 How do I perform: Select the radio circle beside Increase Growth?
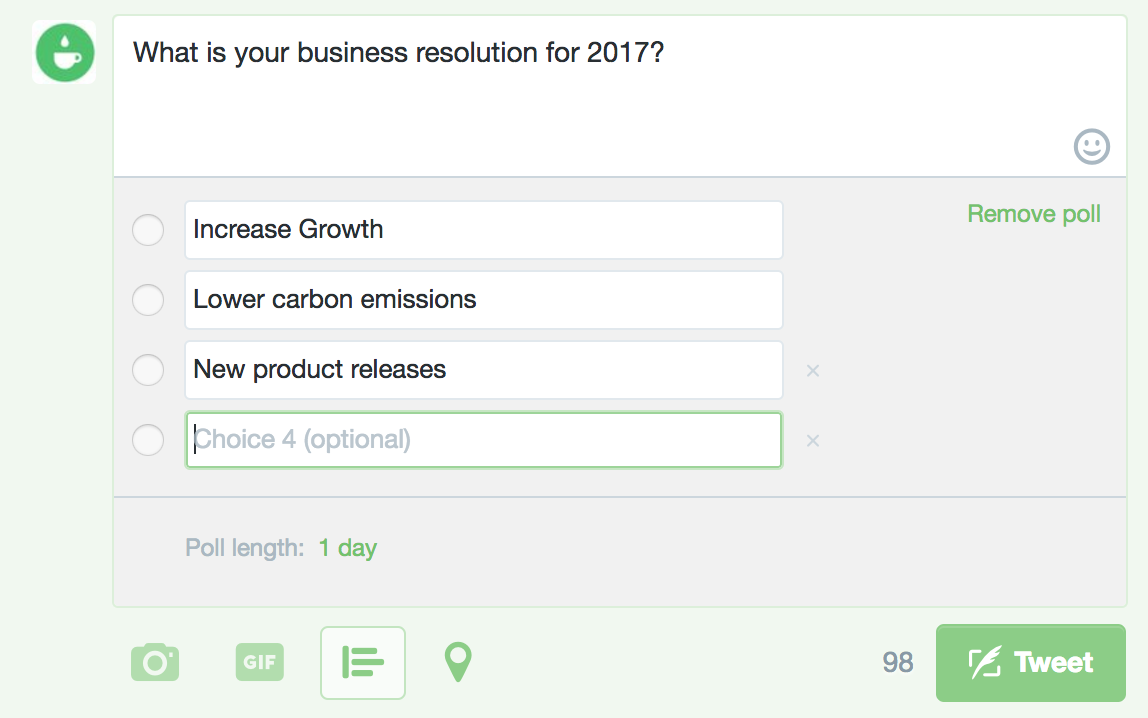(x=148, y=230)
